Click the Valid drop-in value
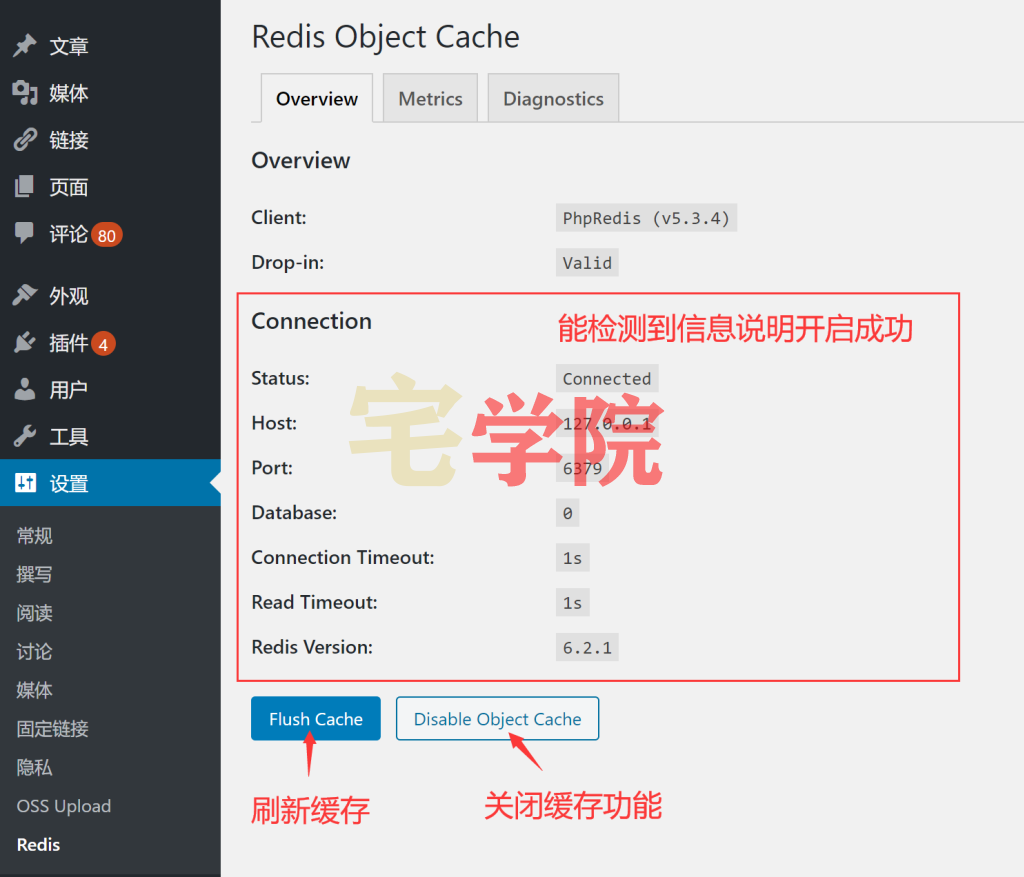Image resolution: width=1024 pixels, height=877 pixels. [587, 263]
